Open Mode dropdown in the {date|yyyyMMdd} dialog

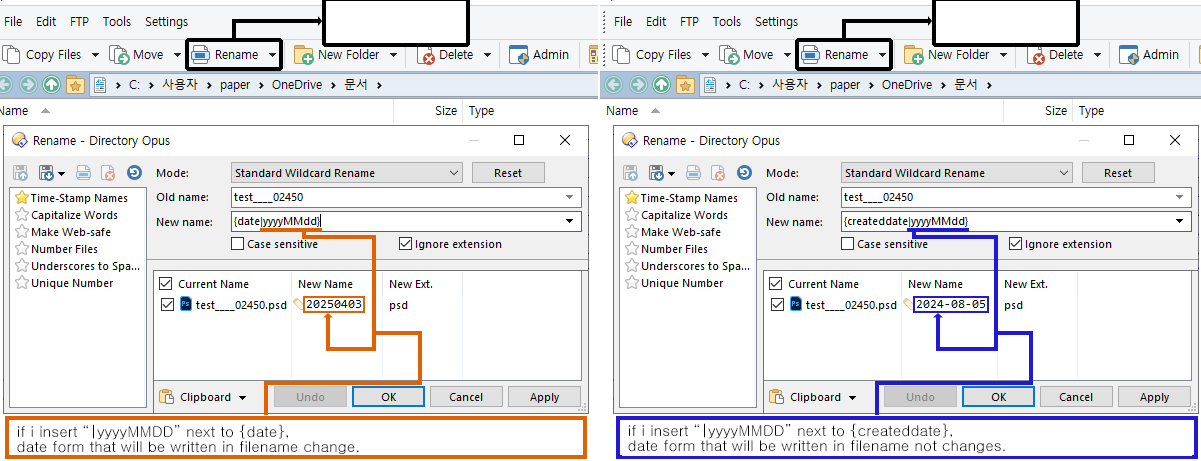tap(455, 173)
